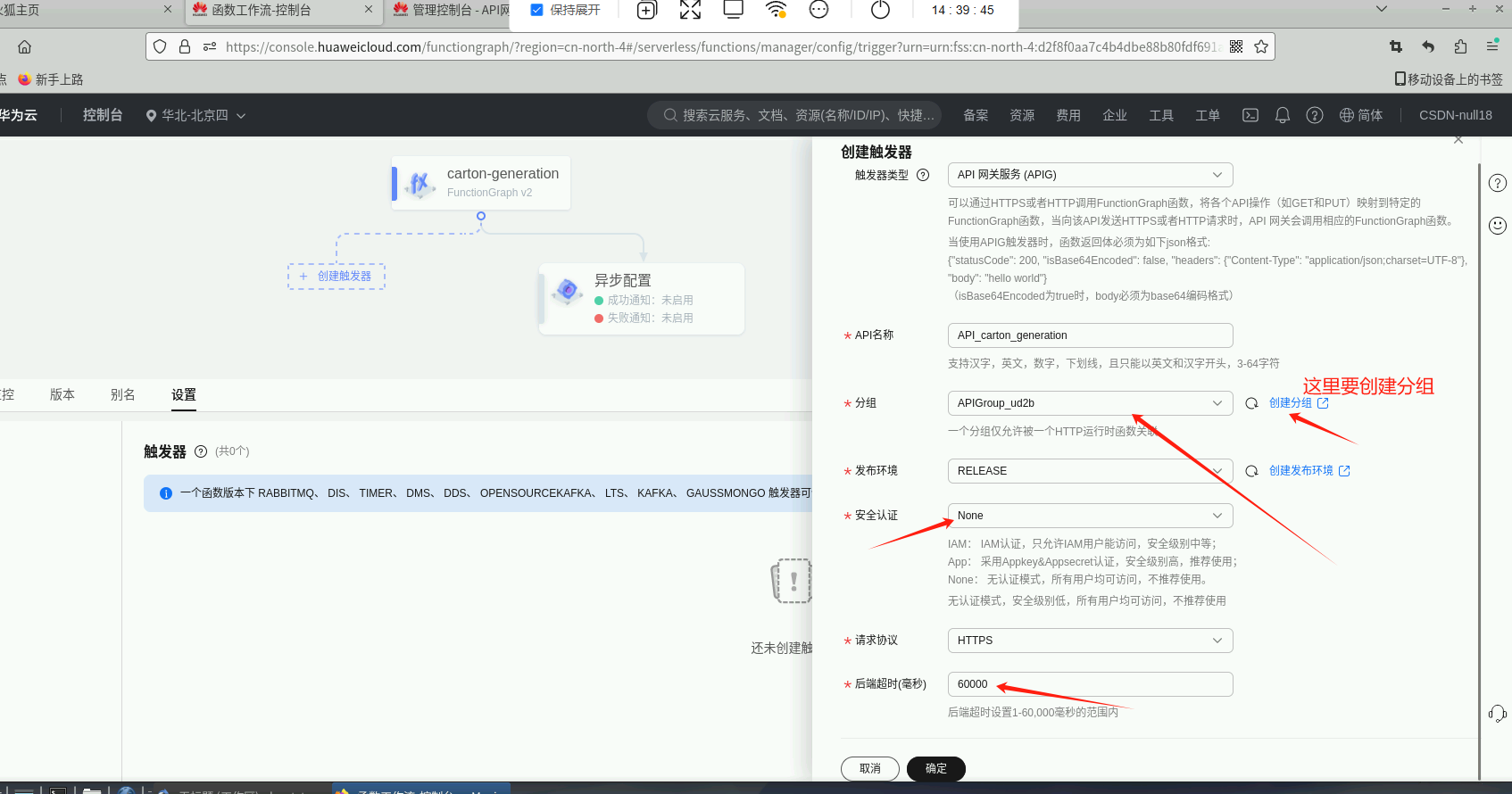This screenshot has height=794, width=1512.
Task: Open the 分组 dropdown APIGroup_ud2b
Action: (1090, 403)
